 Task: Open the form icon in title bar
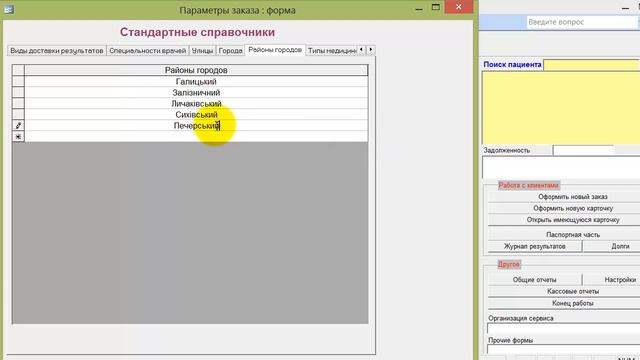click(9, 9)
